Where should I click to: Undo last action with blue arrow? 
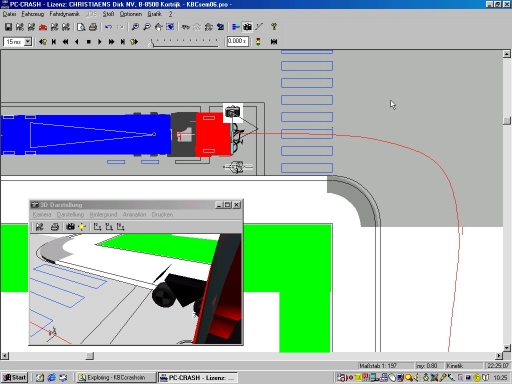pyautogui.click(x=108, y=27)
